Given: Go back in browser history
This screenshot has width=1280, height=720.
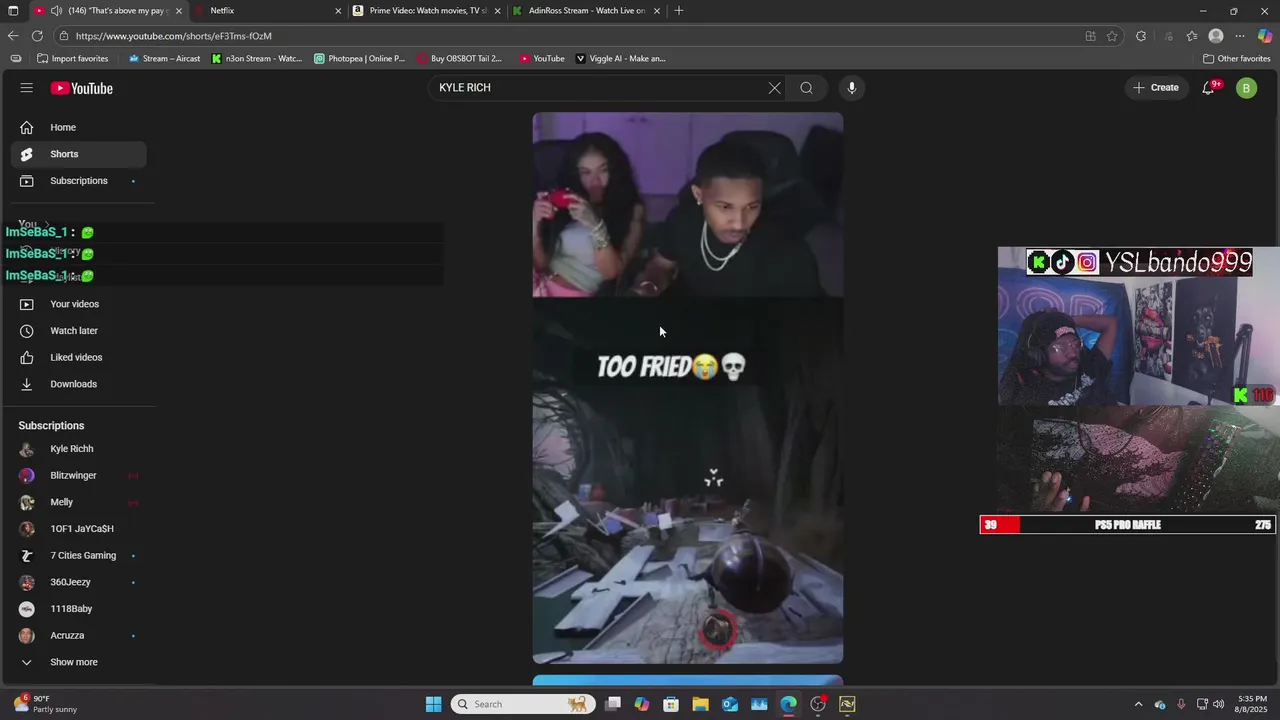Looking at the screenshot, I should pos(13,36).
